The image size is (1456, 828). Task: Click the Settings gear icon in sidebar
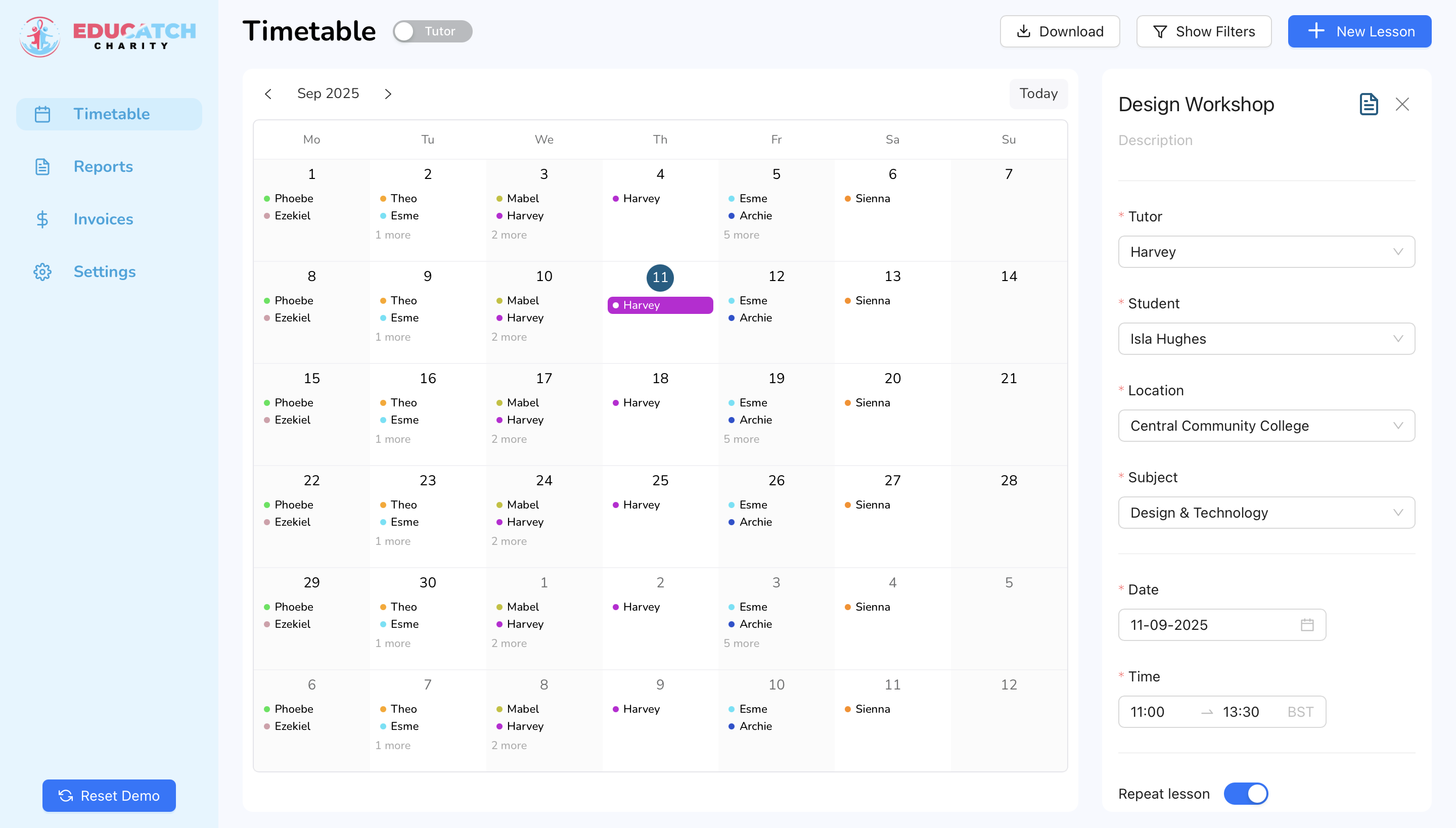coord(42,272)
